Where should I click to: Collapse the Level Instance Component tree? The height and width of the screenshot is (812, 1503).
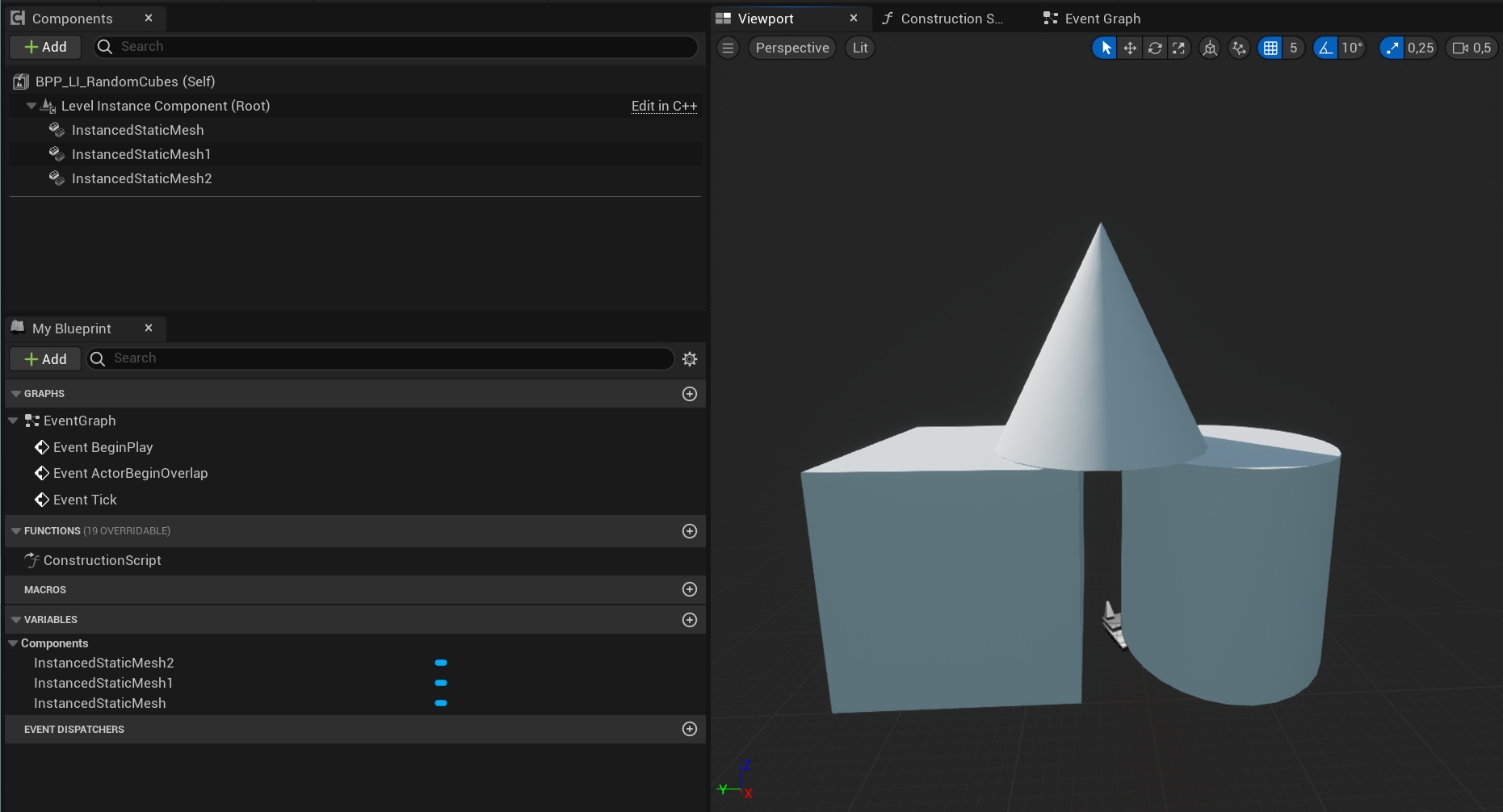(31, 106)
